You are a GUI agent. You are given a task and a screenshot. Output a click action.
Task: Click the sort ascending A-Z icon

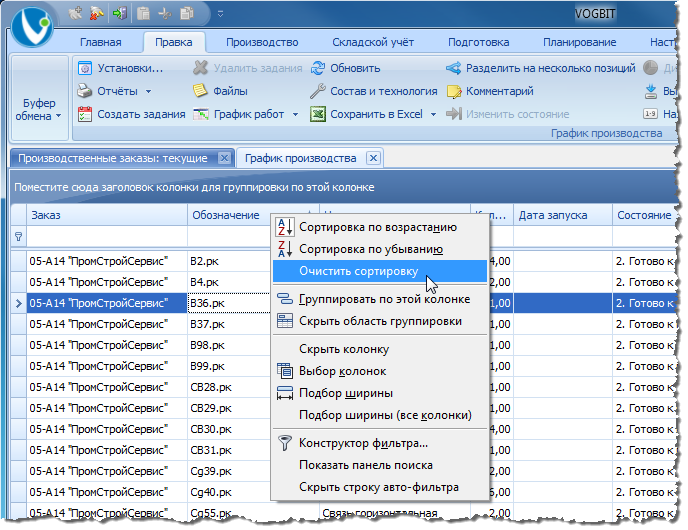coord(285,227)
